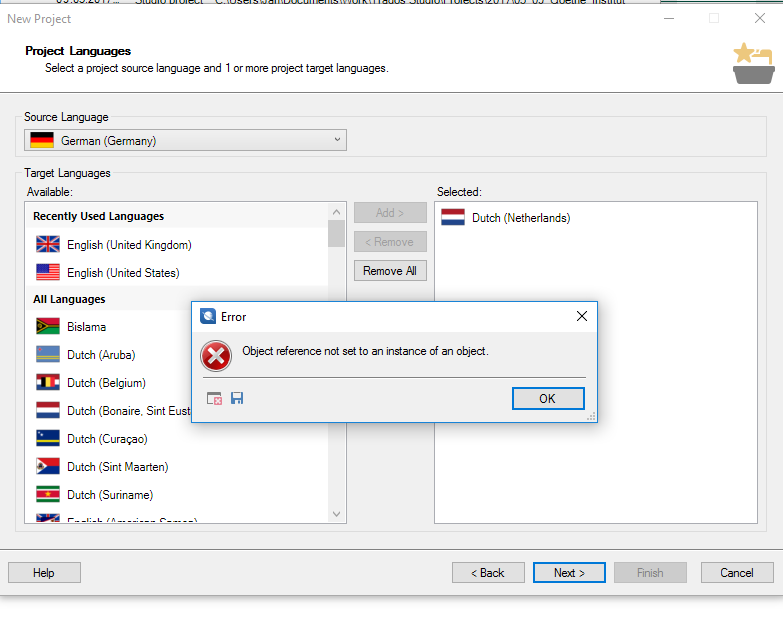
Task: Select Dutch (Suriname) from the list
Action: pyautogui.click(x=109, y=495)
